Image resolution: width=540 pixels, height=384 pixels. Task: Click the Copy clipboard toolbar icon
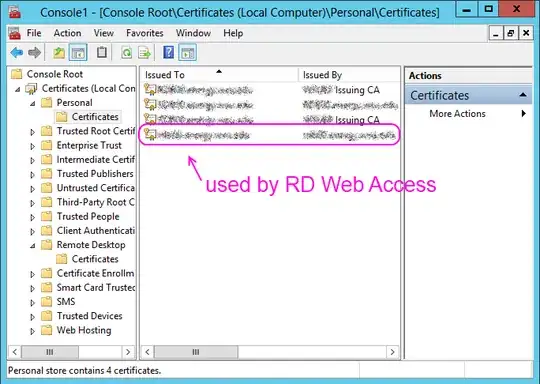[x=102, y=53]
